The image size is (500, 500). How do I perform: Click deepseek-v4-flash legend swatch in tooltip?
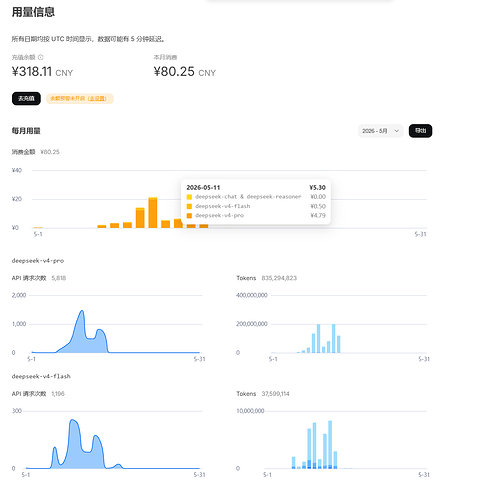[x=189, y=206]
